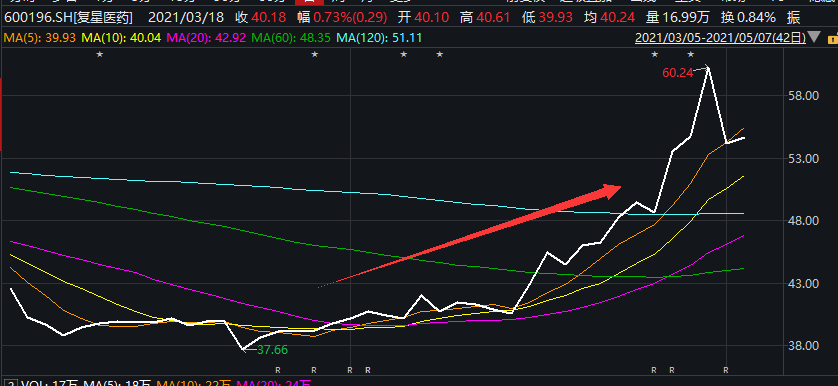Select the MA(120): 51.11 indicator label
Screen dimensions: 838x386
point(379,38)
